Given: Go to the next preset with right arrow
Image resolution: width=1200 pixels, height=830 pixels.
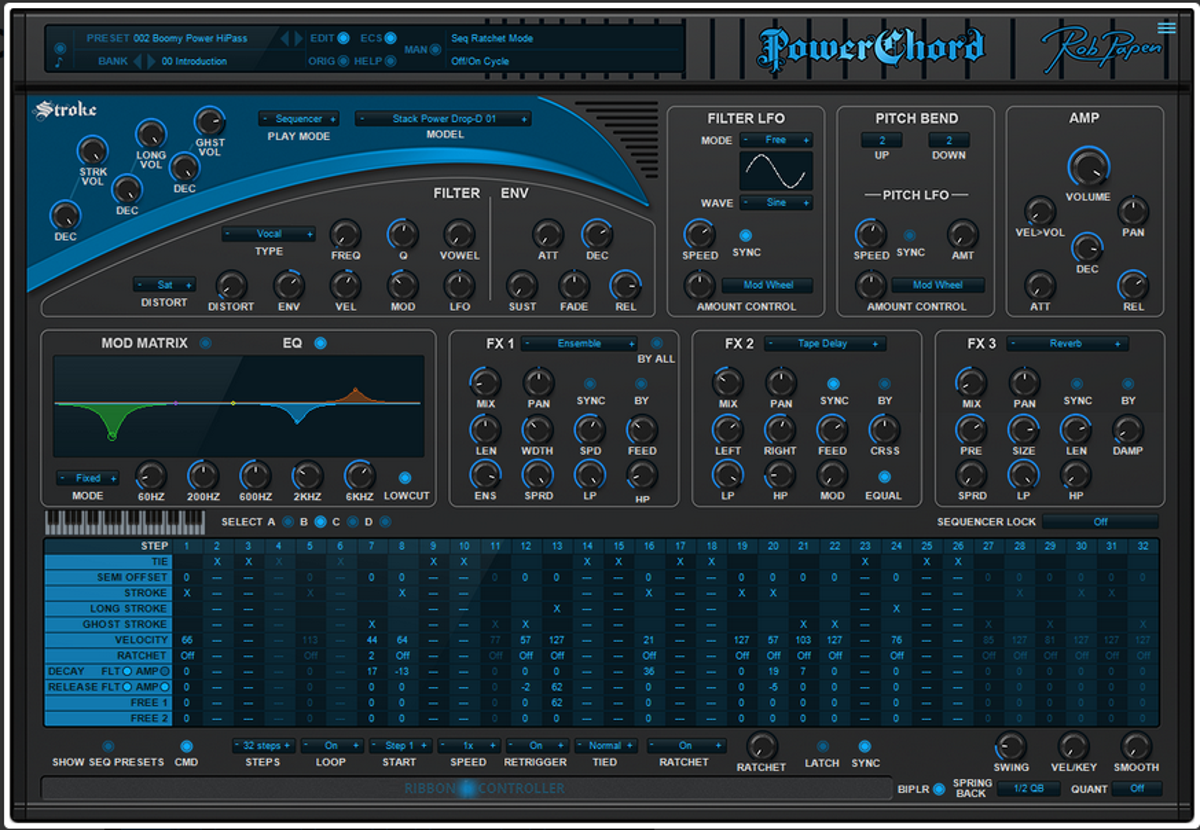Looking at the screenshot, I should [297, 38].
